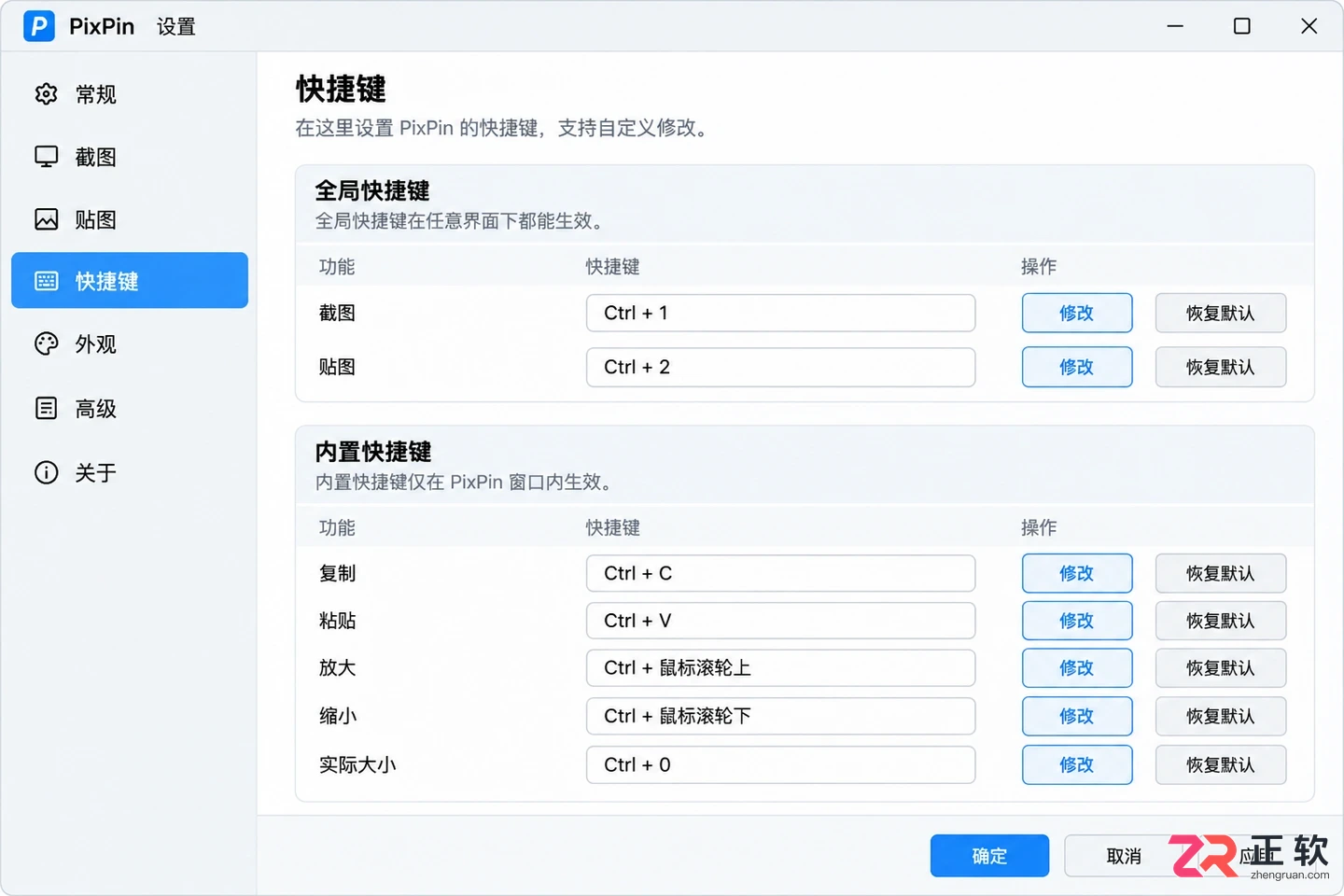Restore default for 复制 shortcut
Viewport: 1344px width, 896px height.
[1221, 573]
